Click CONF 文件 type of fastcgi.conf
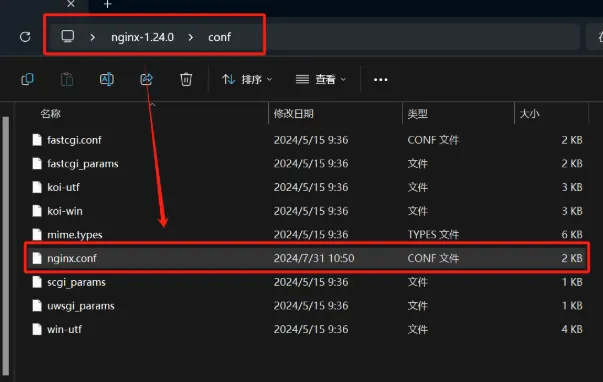This screenshot has width=603, height=382. pyautogui.click(x=433, y=140)
